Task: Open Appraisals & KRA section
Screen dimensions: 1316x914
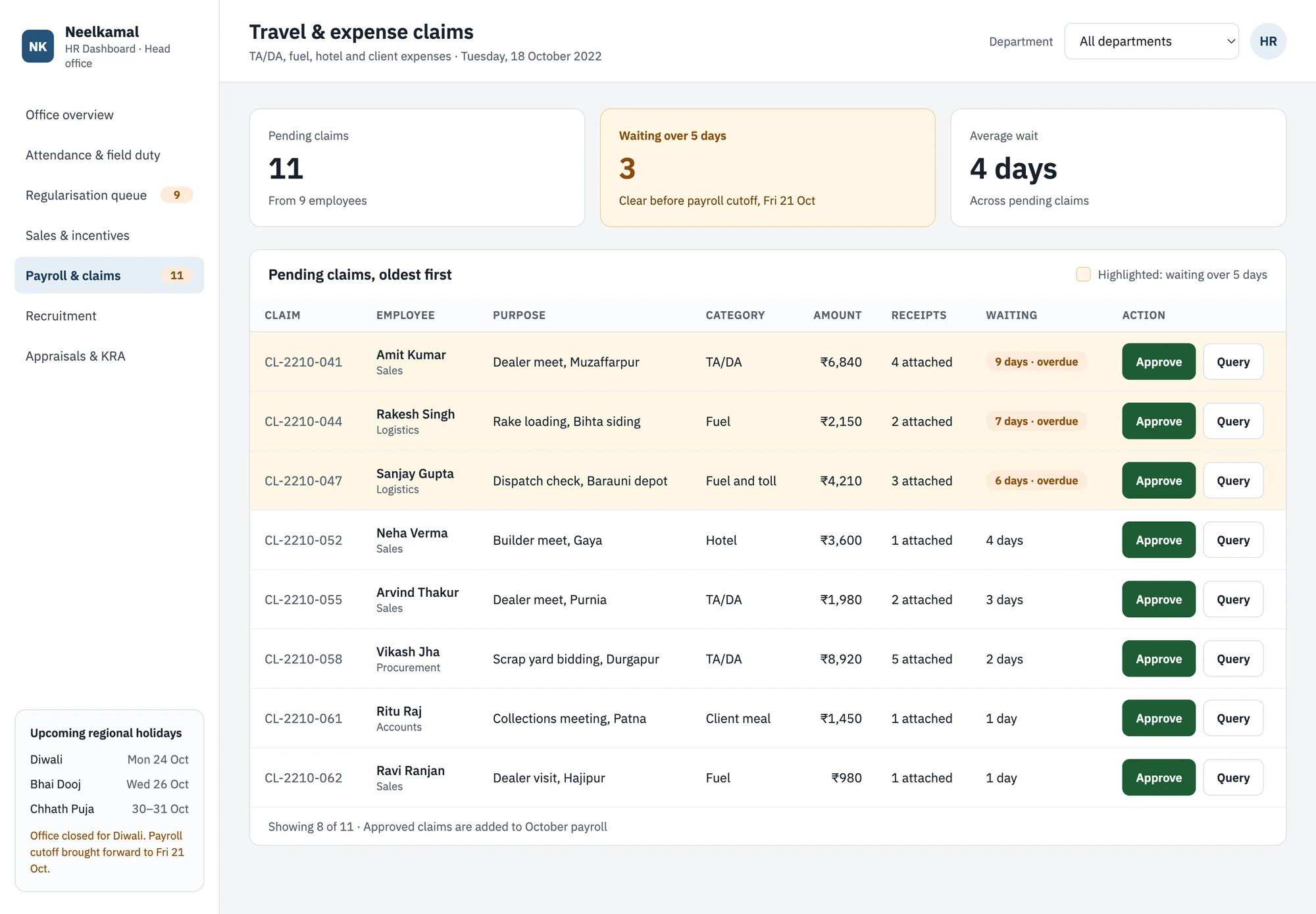Action: (109, 356)
